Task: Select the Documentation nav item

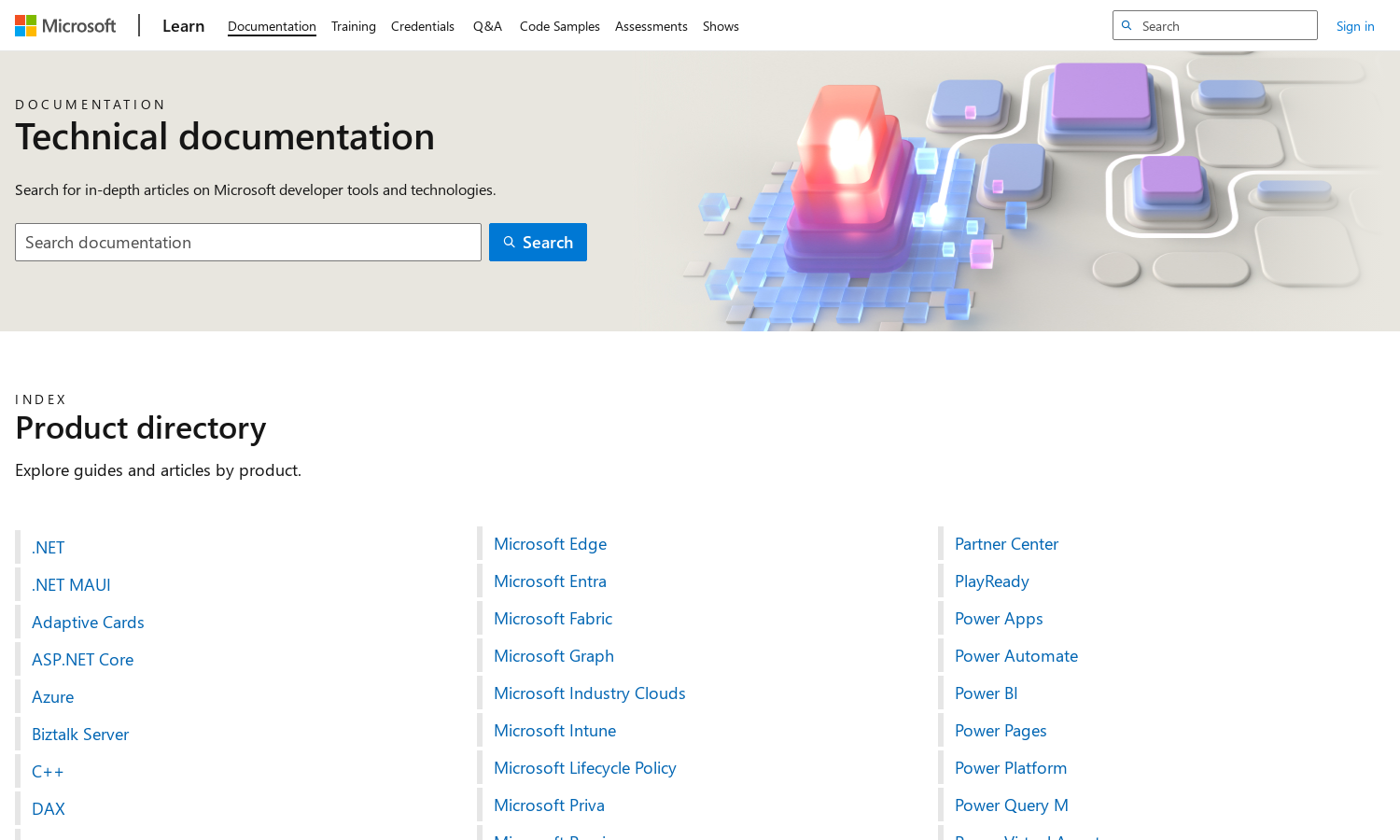Action: pos(272,26)
